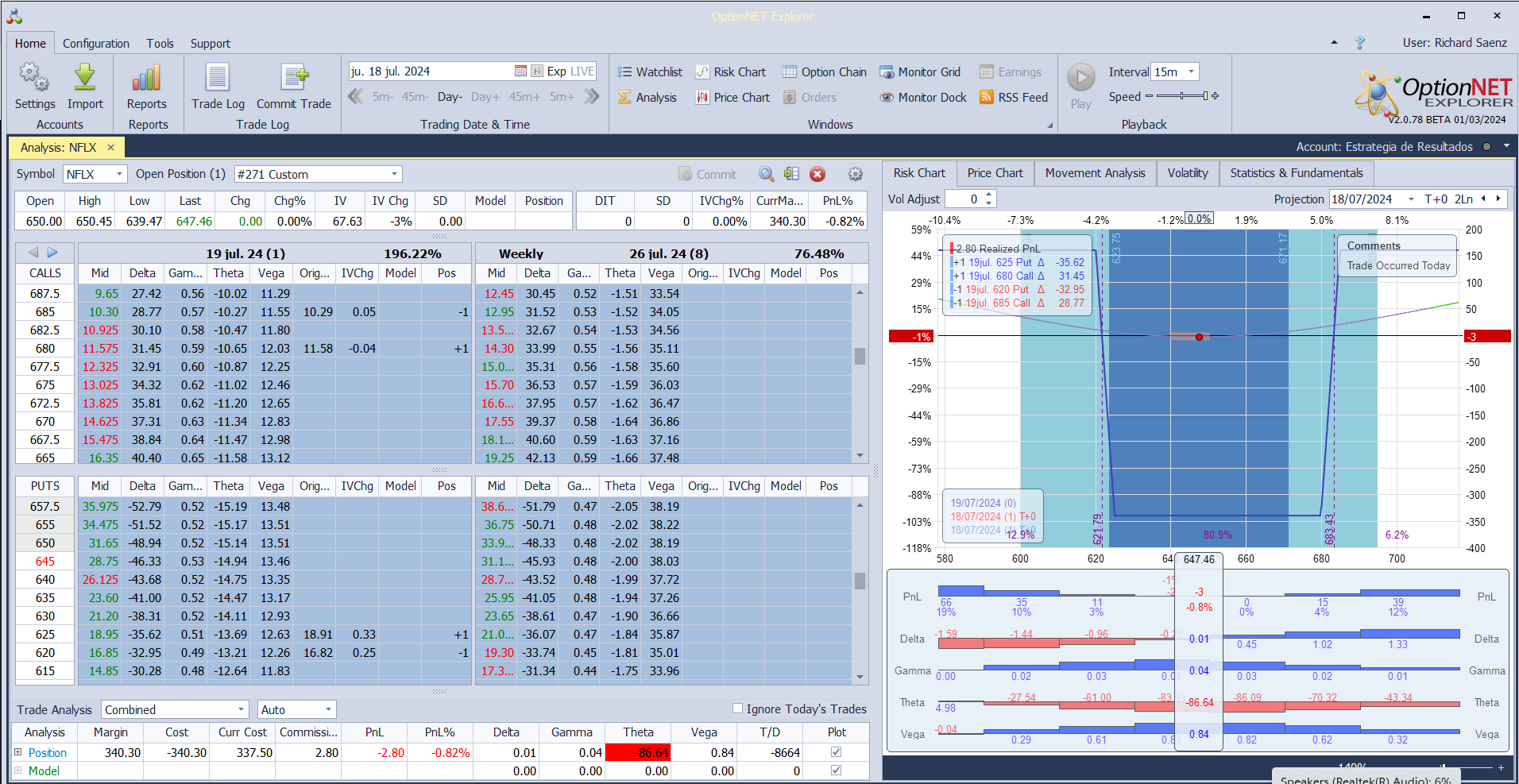Click the help question mark icon

coord(1360,43)
